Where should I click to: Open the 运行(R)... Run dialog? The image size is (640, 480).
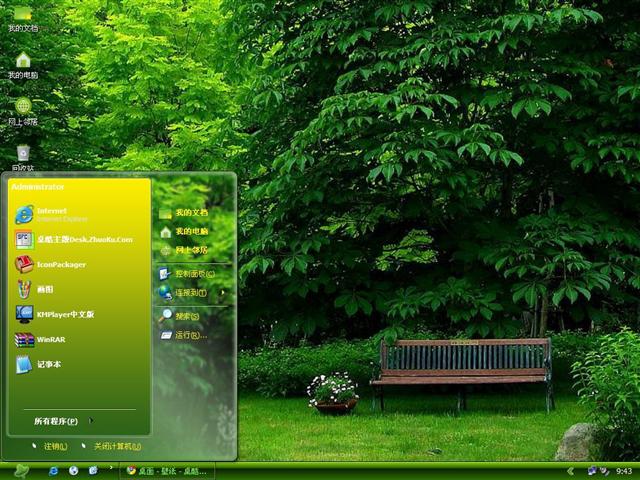pos(183,335)
